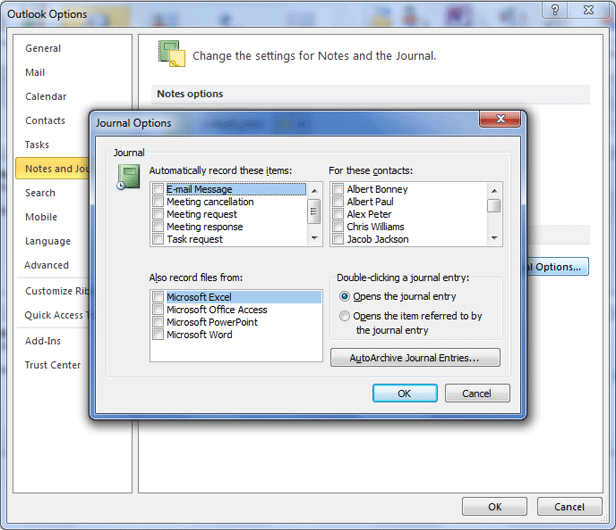Tick the Albert Paul contact checkbox
Screen dimensions: 616x530
click(338, 202)
